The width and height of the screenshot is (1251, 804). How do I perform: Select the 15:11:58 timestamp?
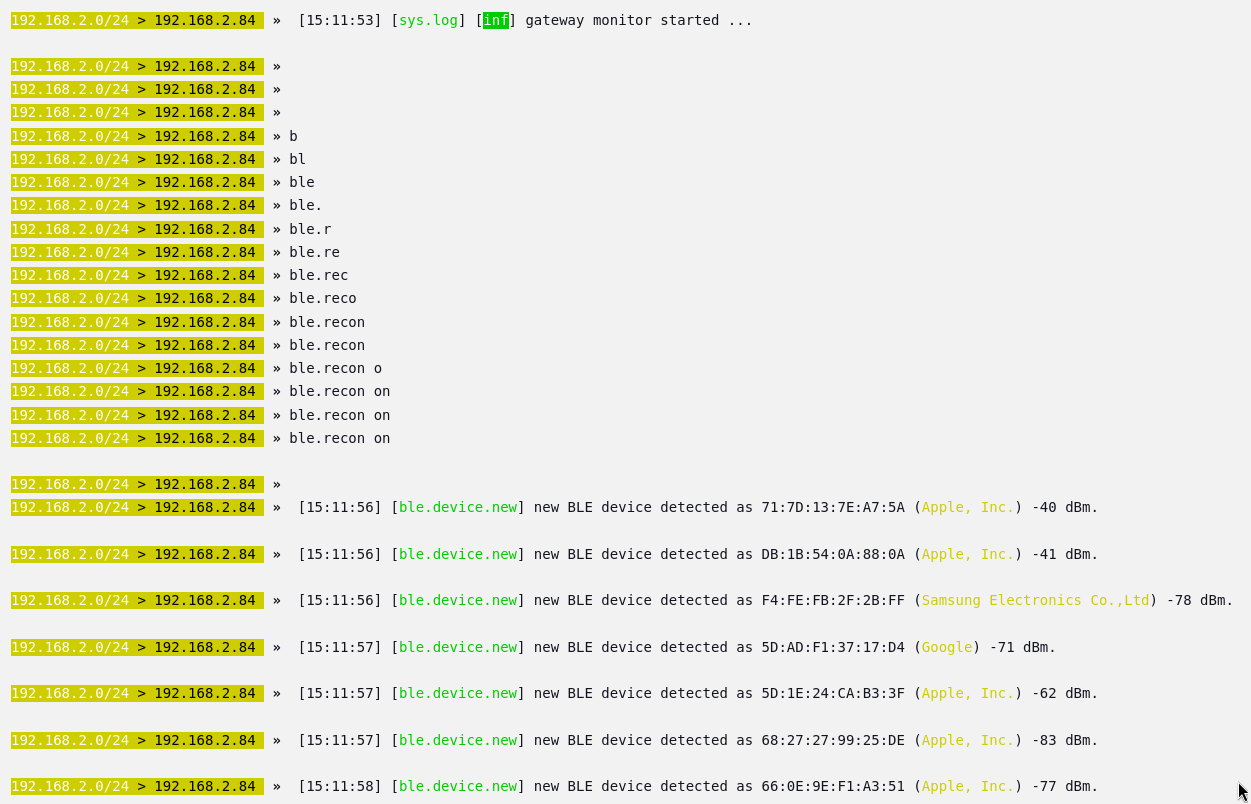(340, 786)
